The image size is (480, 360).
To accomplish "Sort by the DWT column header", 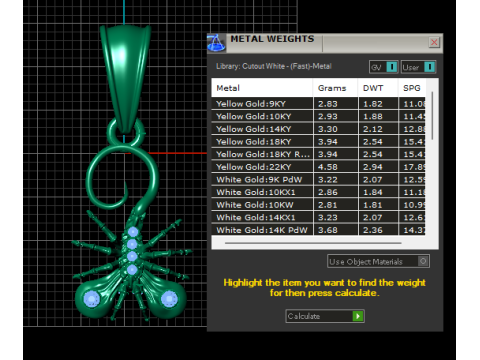I will (378, 88).
